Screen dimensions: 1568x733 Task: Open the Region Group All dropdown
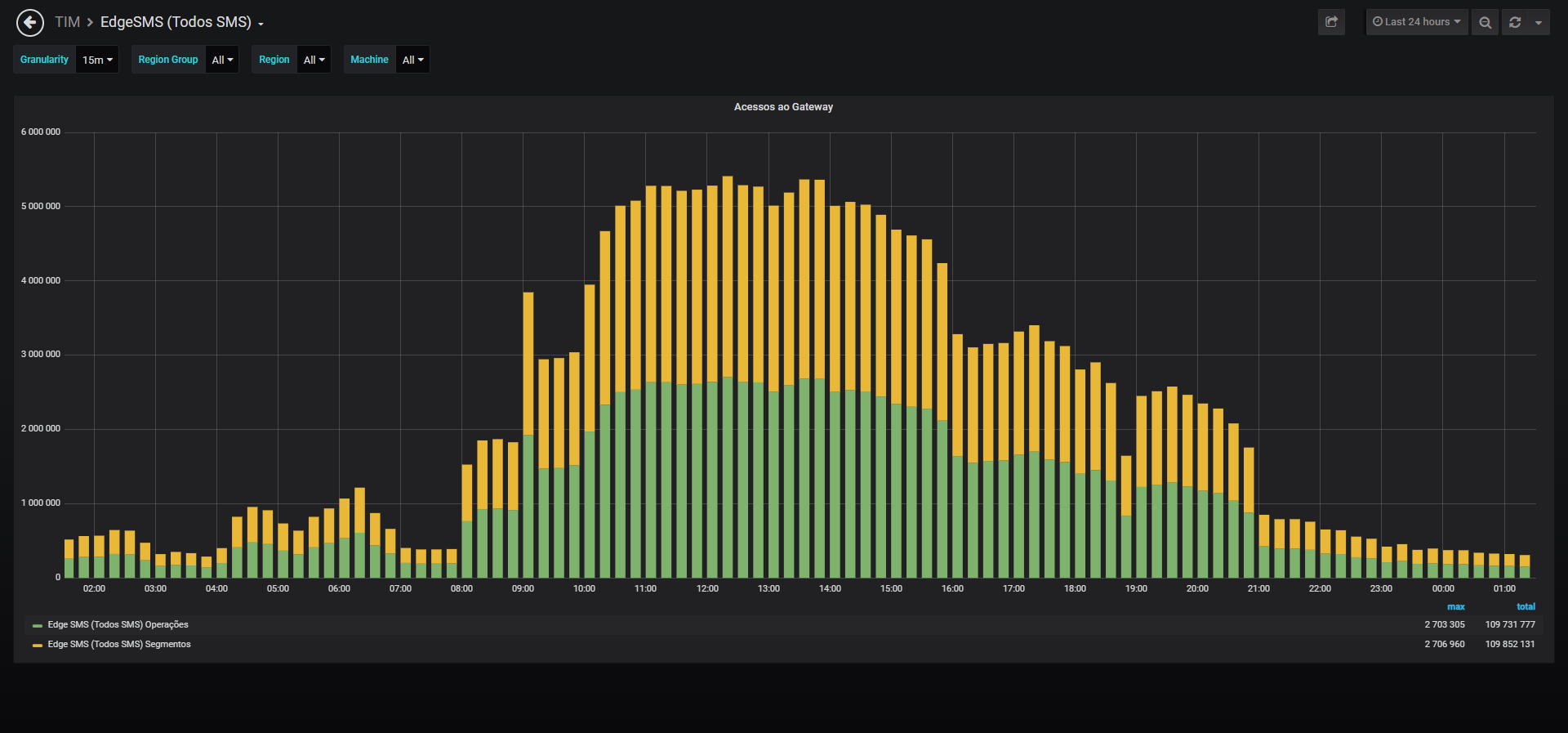[x=222, y=60]
